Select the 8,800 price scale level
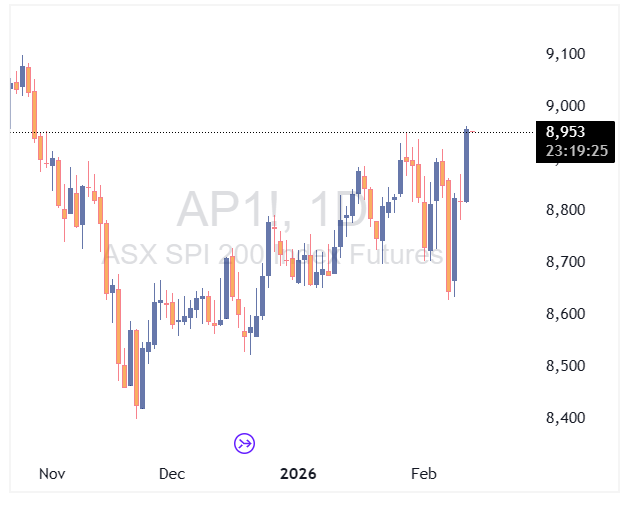This screenshot has width=629, height=513. point(565,210)
